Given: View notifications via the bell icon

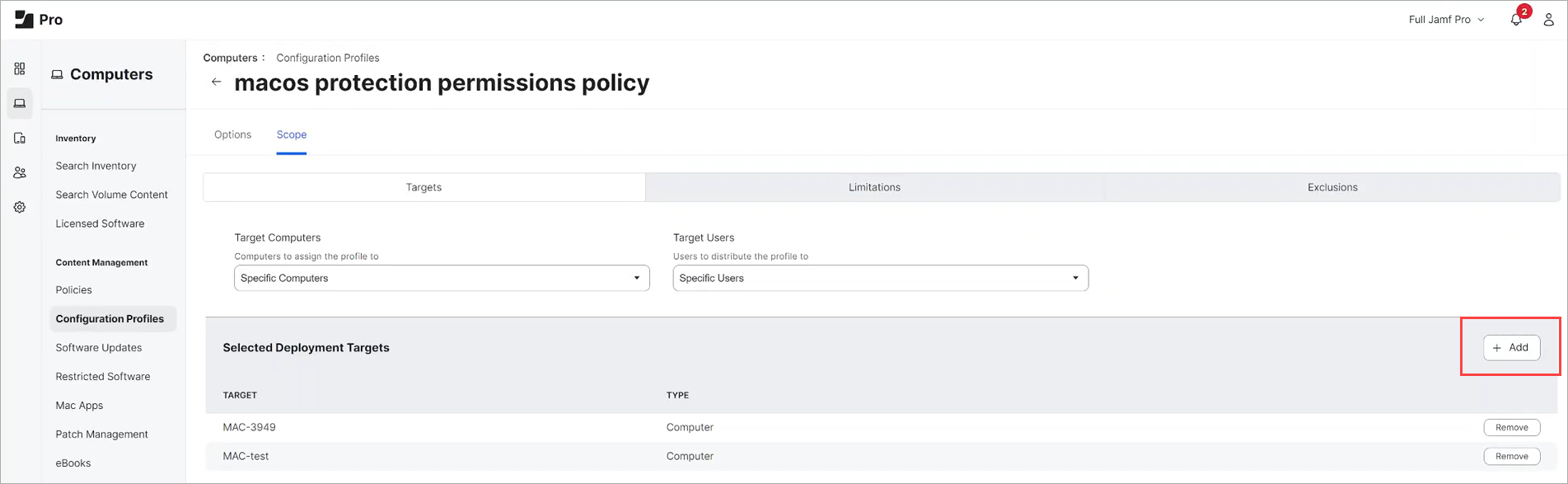Looking at the screenshot, I should (x=1516, y=20).
